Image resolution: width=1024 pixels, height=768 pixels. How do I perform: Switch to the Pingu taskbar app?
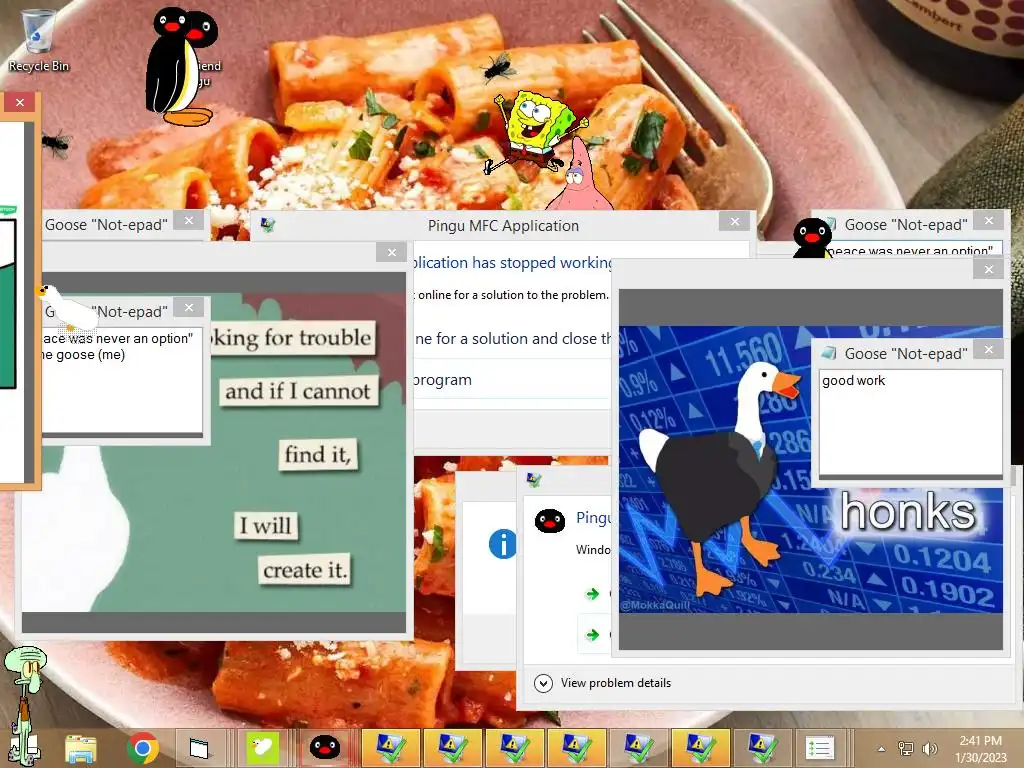click(x=324, y=748)
